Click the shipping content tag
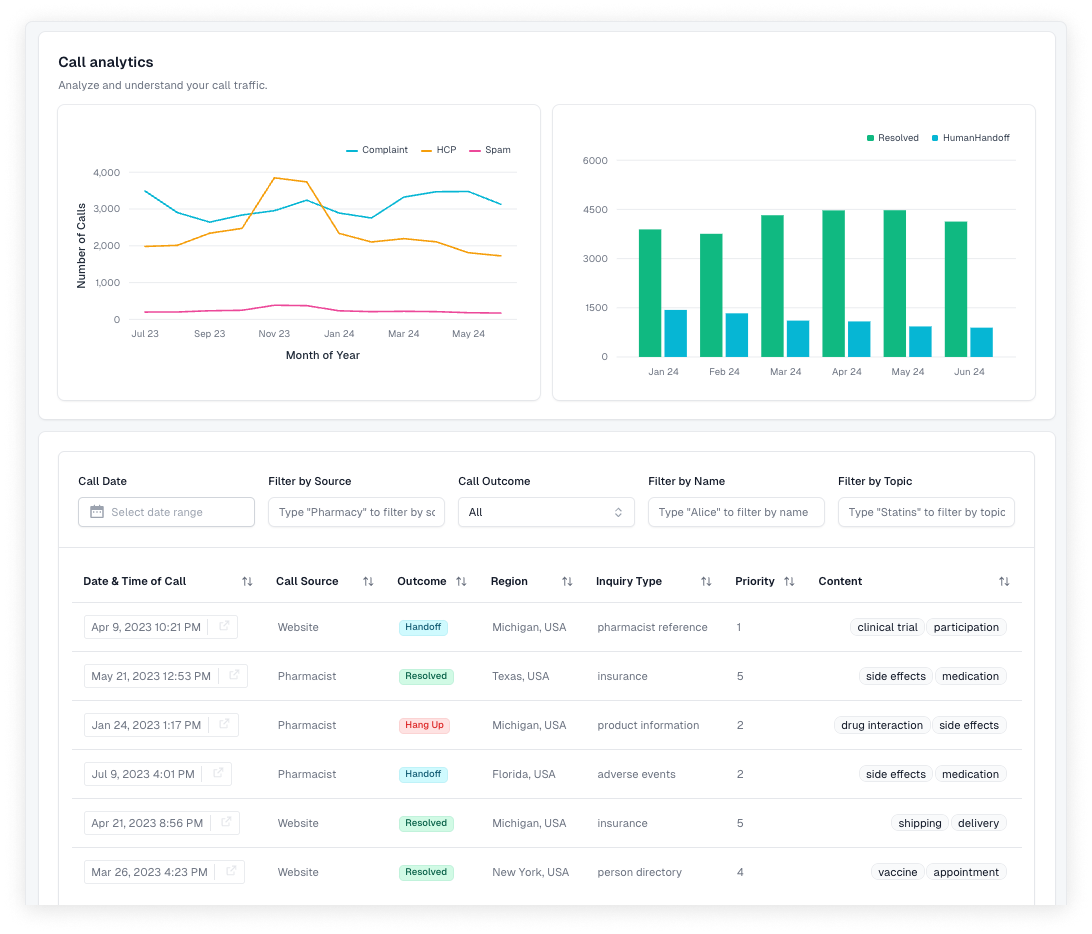This screenshot has width=1092, height=934. pos(919,823)
